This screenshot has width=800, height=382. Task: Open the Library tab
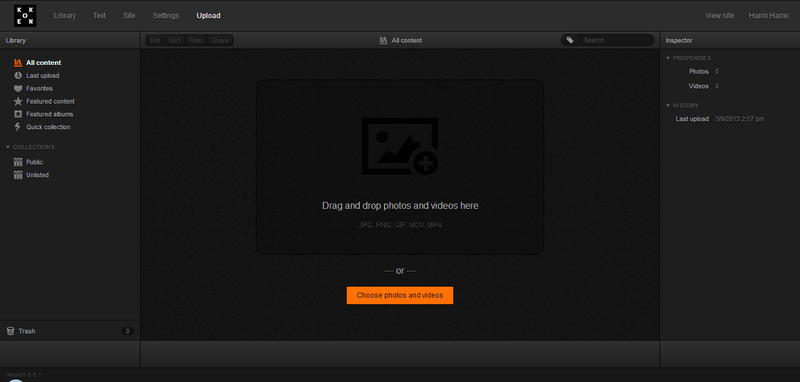coord(65,15)
